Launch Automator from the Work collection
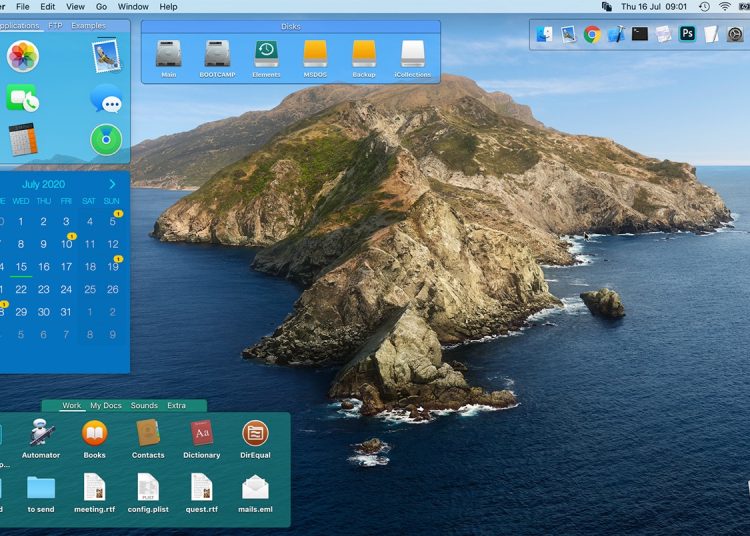The width and height of the screenshot is (750, 536). (41, 434)
